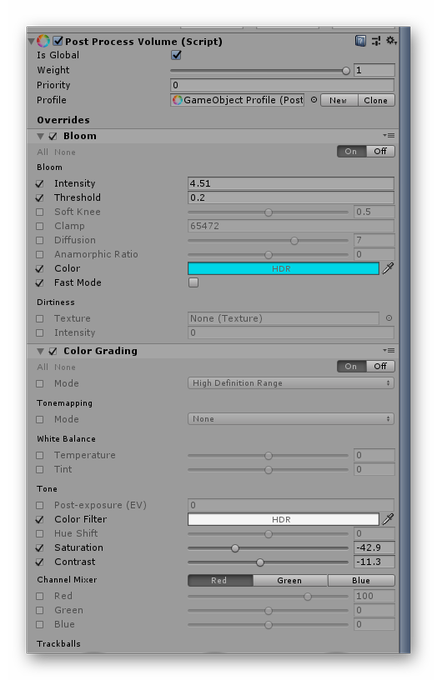Collapse the Color Grading section
437x680 pixels.
40,351
